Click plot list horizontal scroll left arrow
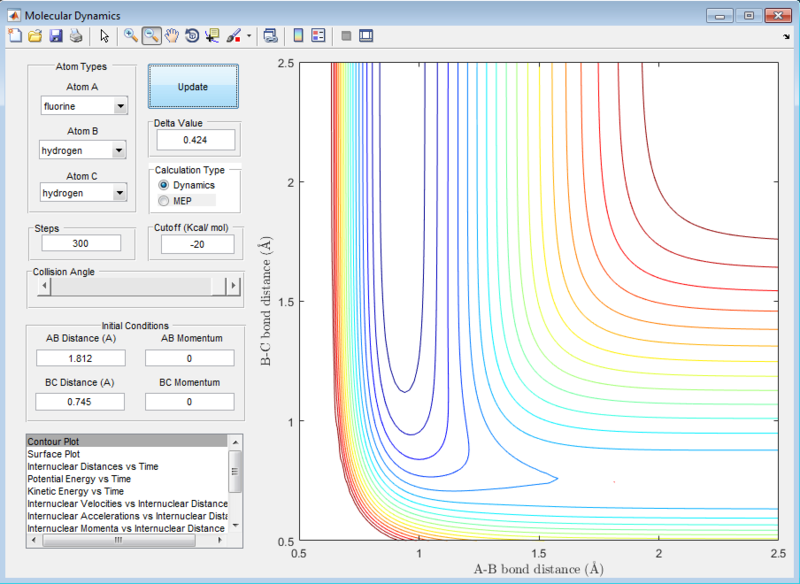 point(33,540)
